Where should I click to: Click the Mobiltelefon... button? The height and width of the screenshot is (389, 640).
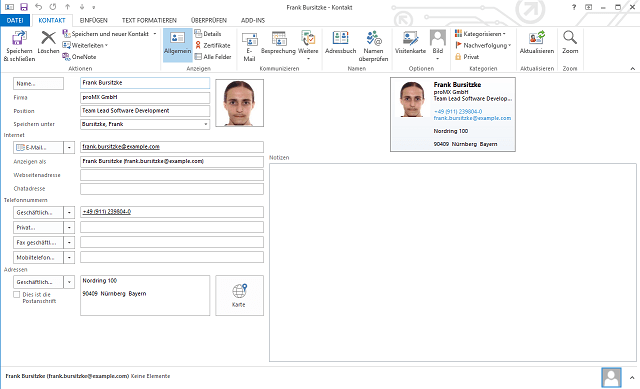tap(38, 258)
